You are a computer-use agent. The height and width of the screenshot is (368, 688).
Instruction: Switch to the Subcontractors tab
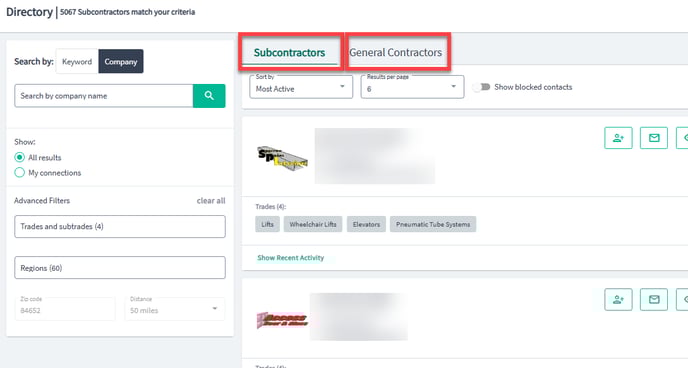click(x=290, y=53)
